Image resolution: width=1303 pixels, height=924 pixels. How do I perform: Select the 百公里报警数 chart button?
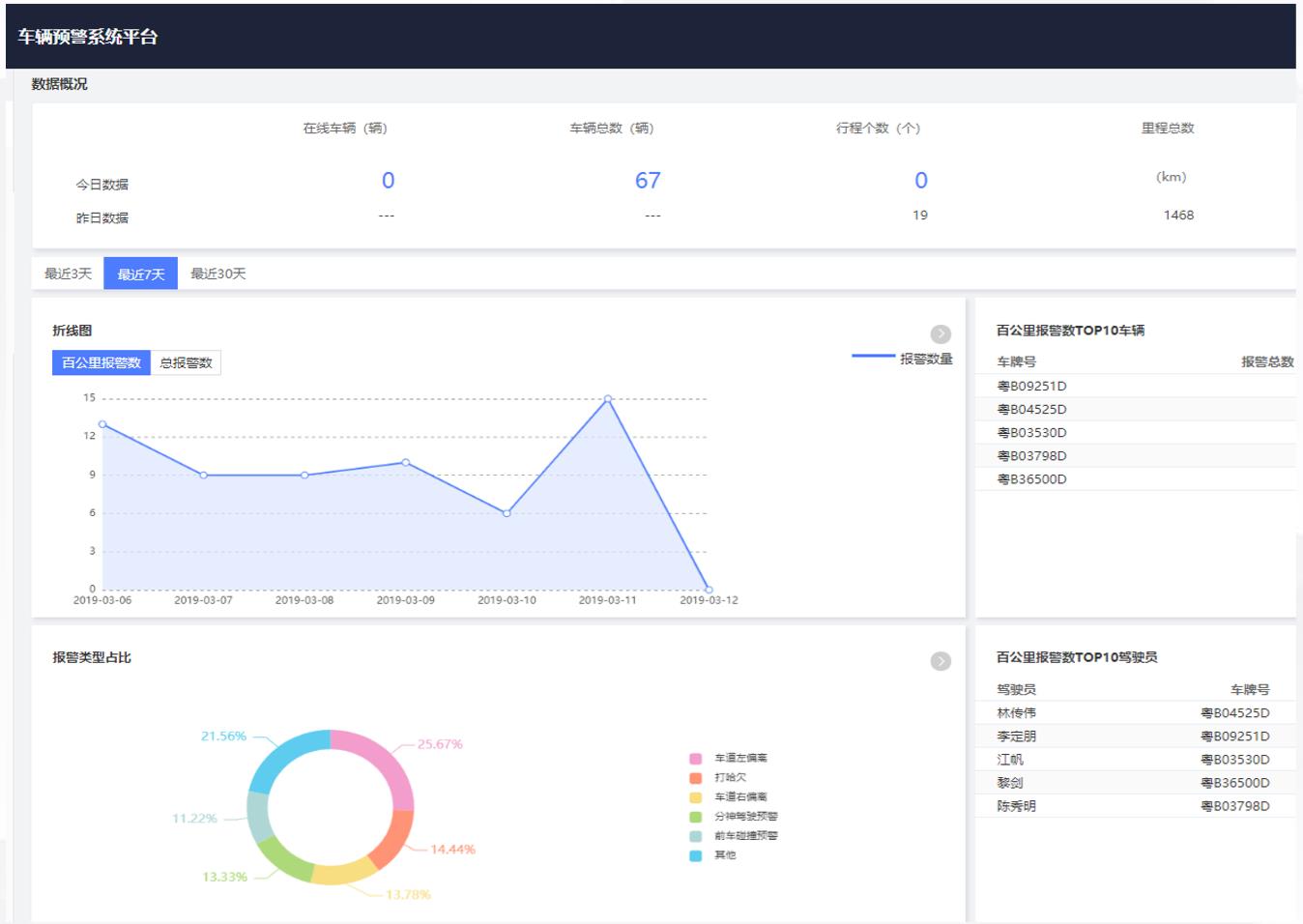(x=101, y=362)
